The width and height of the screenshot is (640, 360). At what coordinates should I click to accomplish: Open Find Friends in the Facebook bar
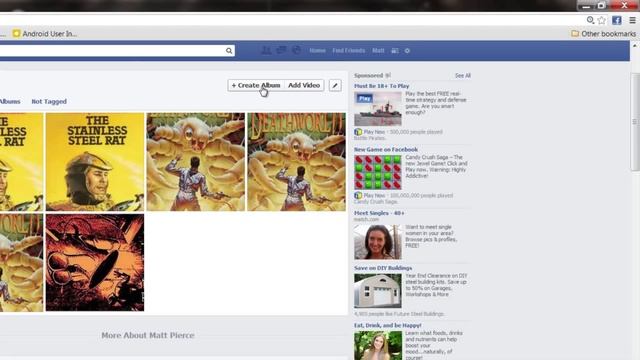coord(349,51)
